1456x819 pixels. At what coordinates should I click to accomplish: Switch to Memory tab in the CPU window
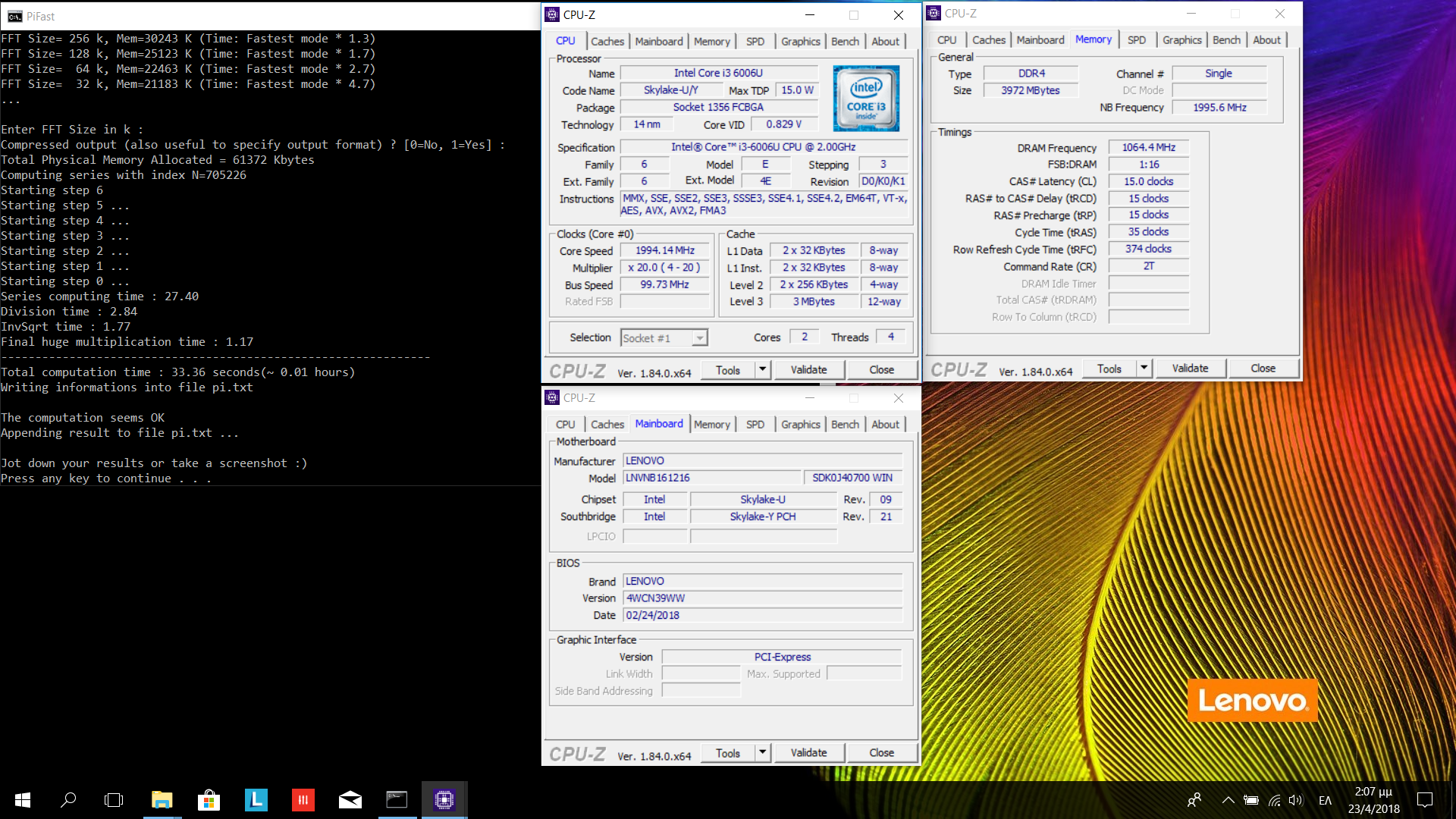712,42
